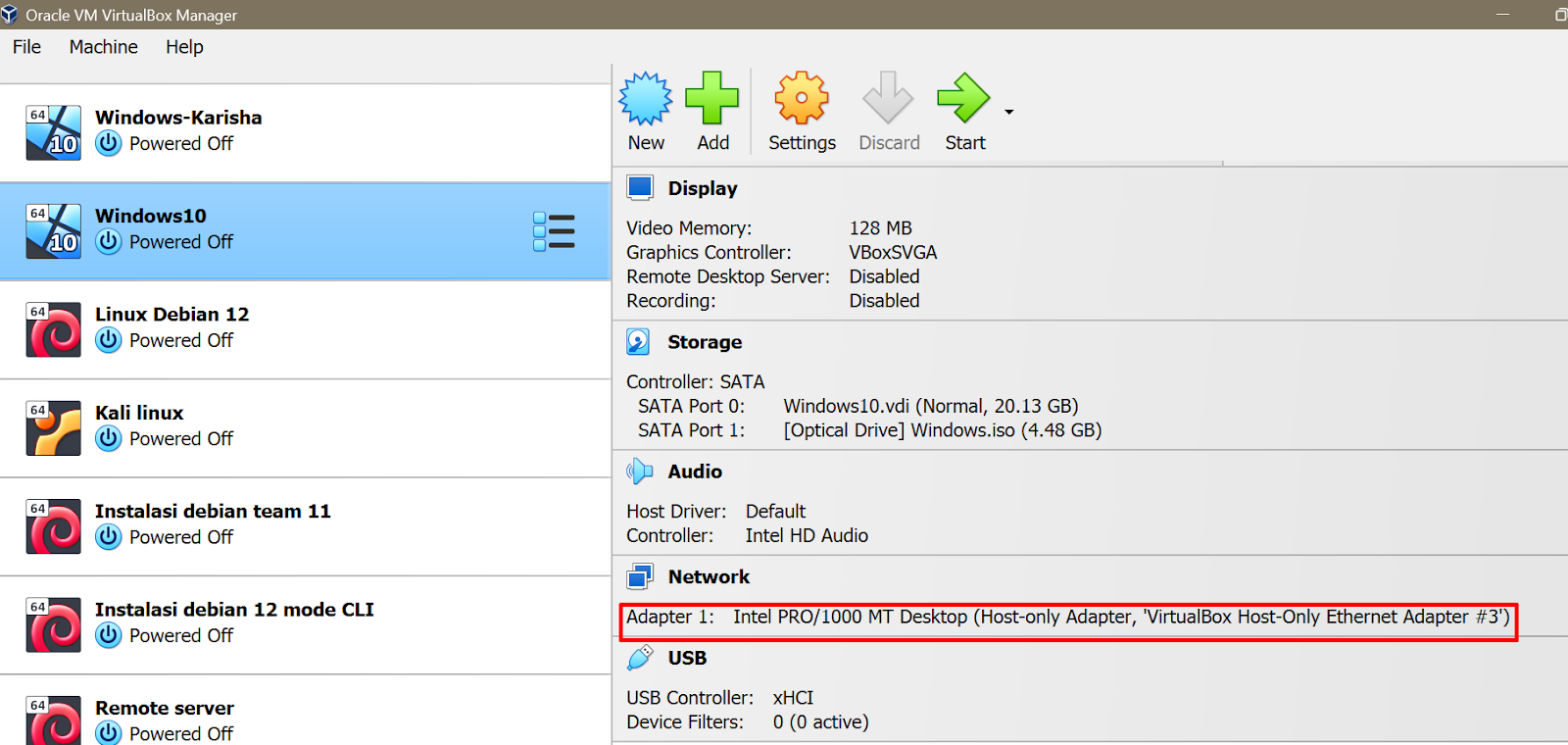Click the Audio section speaker icon

tap(639, 472)
